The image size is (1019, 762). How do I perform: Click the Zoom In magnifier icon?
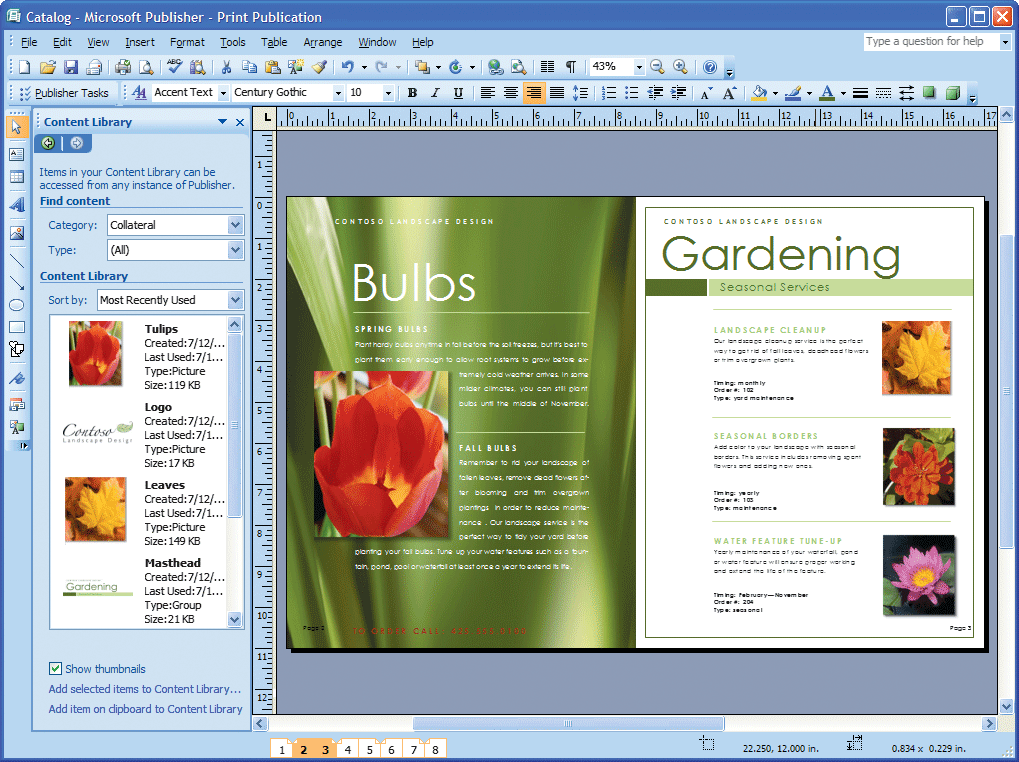click(680, 67)
